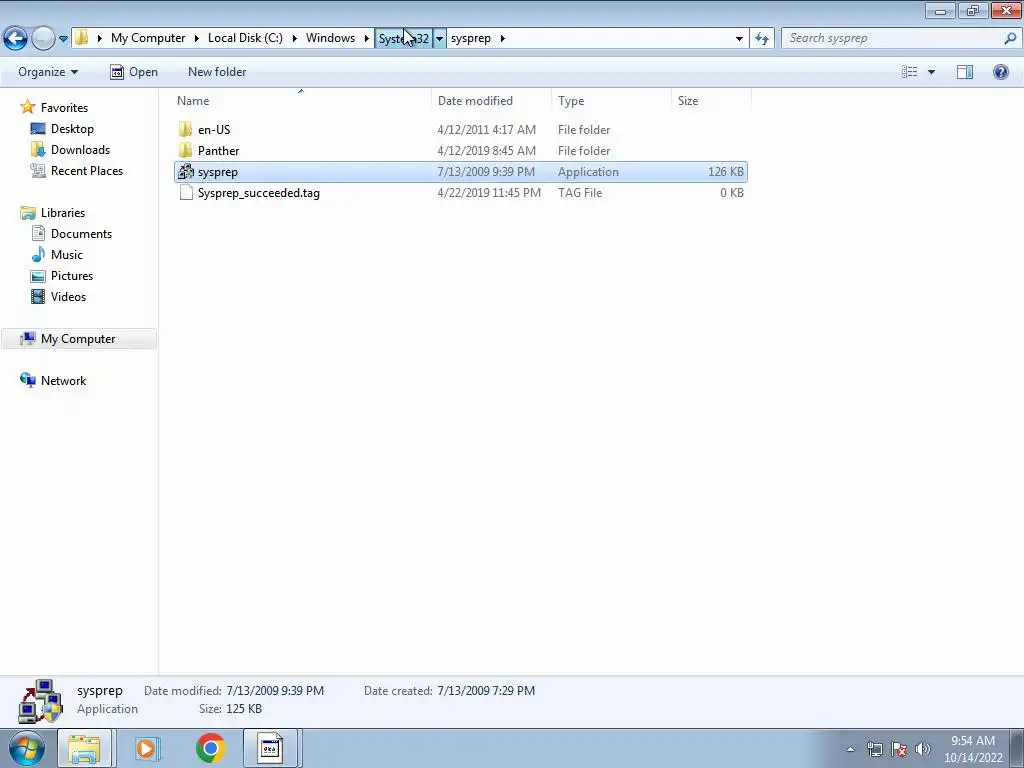Select Local Disk (C:) in the breadcrumb
This screenshot has height=768, width=1024.
click(x=245, y=38)
